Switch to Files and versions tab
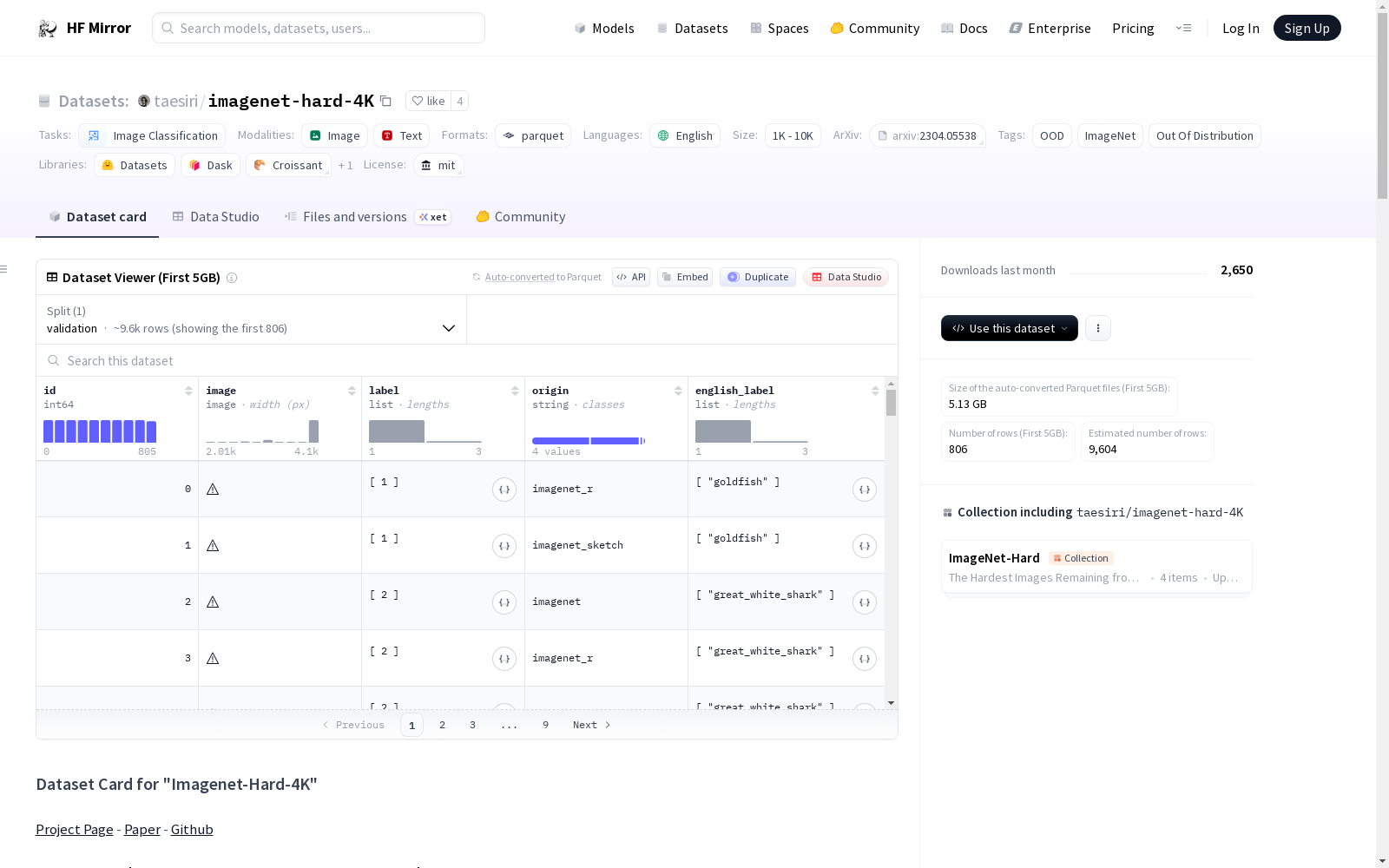 click(367, 217)
